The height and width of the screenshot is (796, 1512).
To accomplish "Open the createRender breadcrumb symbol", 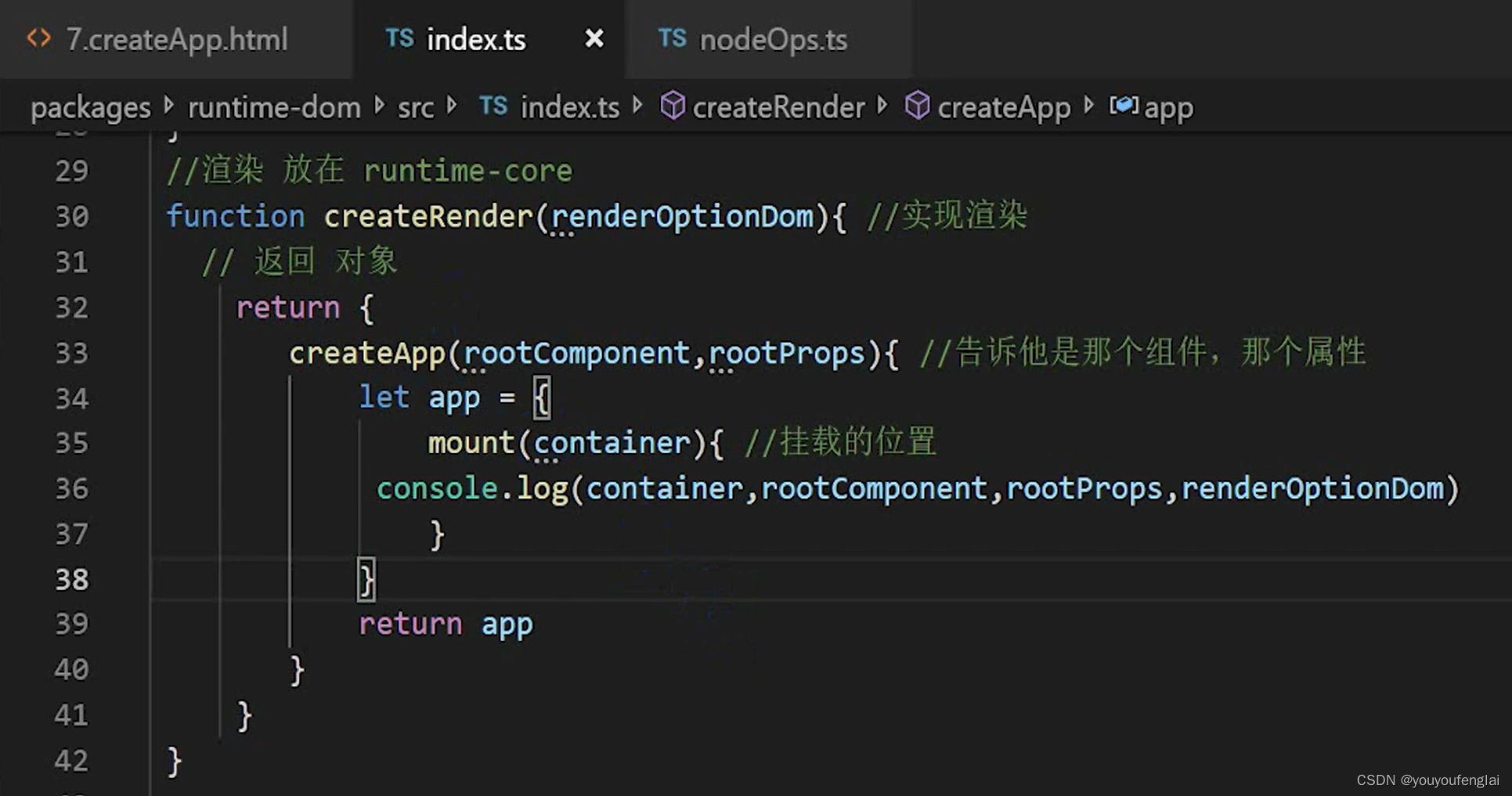I will [x=778, y=107].
